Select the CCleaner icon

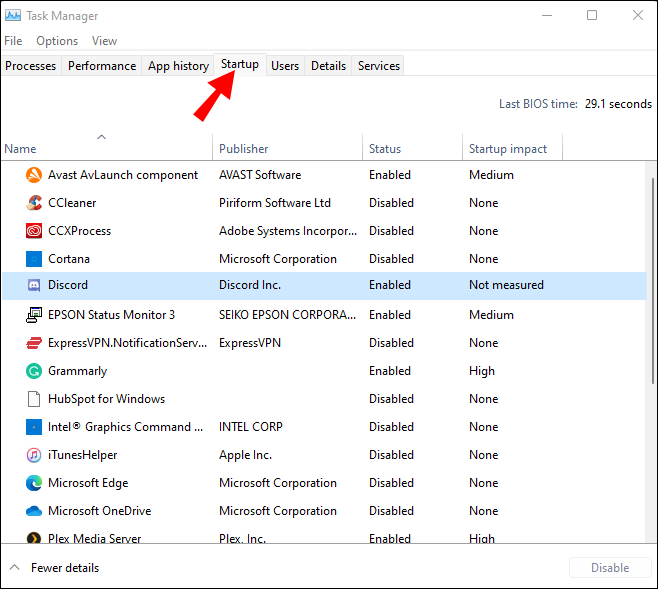(32, 203)
